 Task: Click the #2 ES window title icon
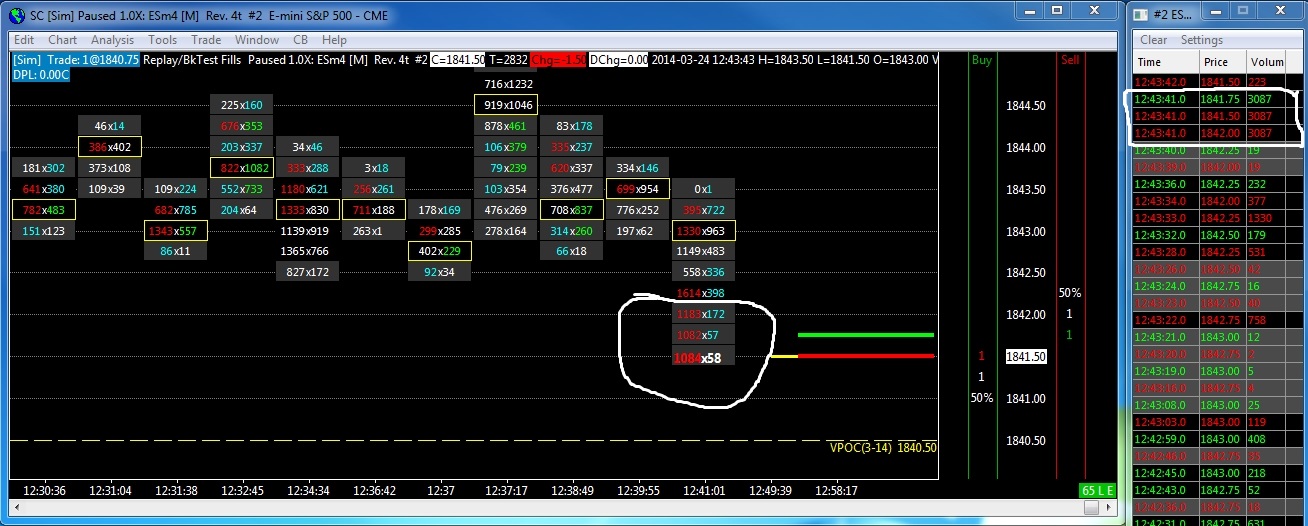pyautogui.click(x=1142, y=16)
